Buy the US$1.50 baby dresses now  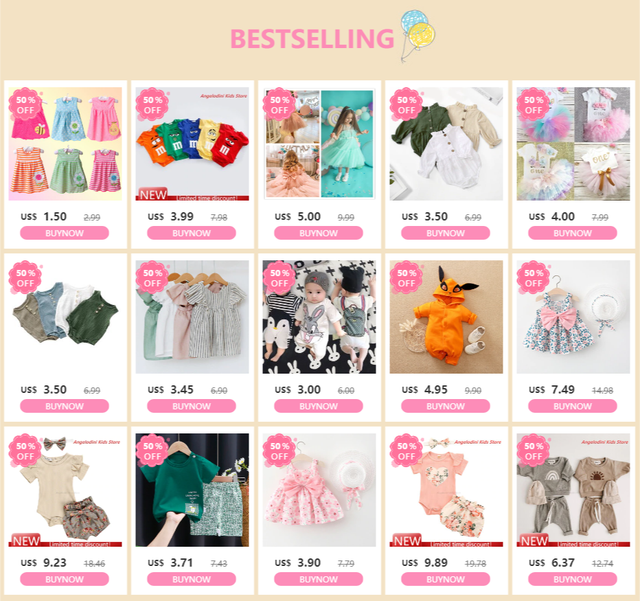click(x=64, y=233)
